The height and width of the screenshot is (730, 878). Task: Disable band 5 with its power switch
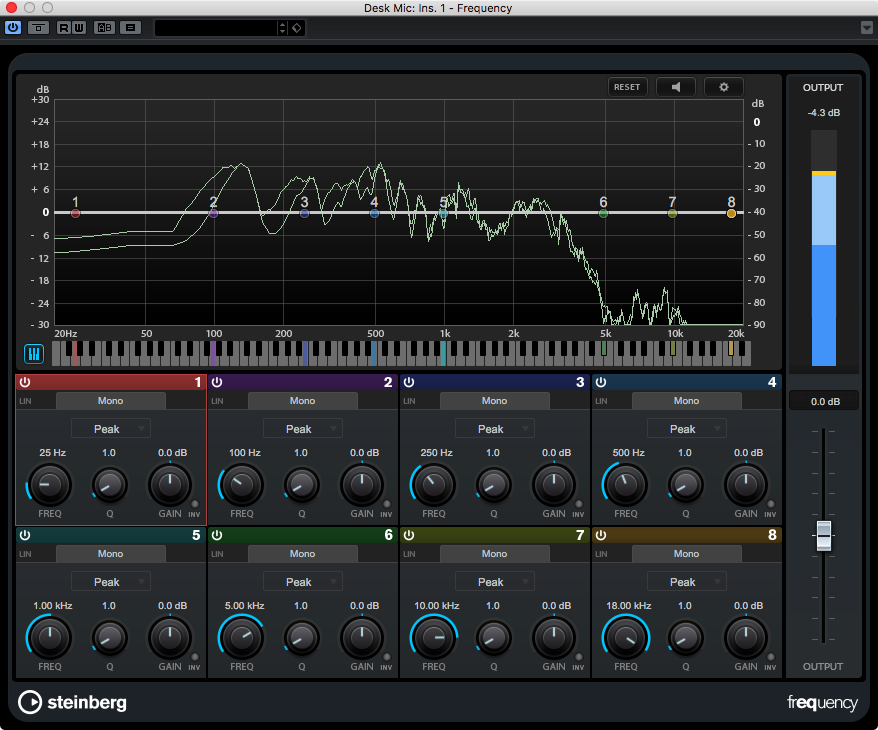point(23,535)
